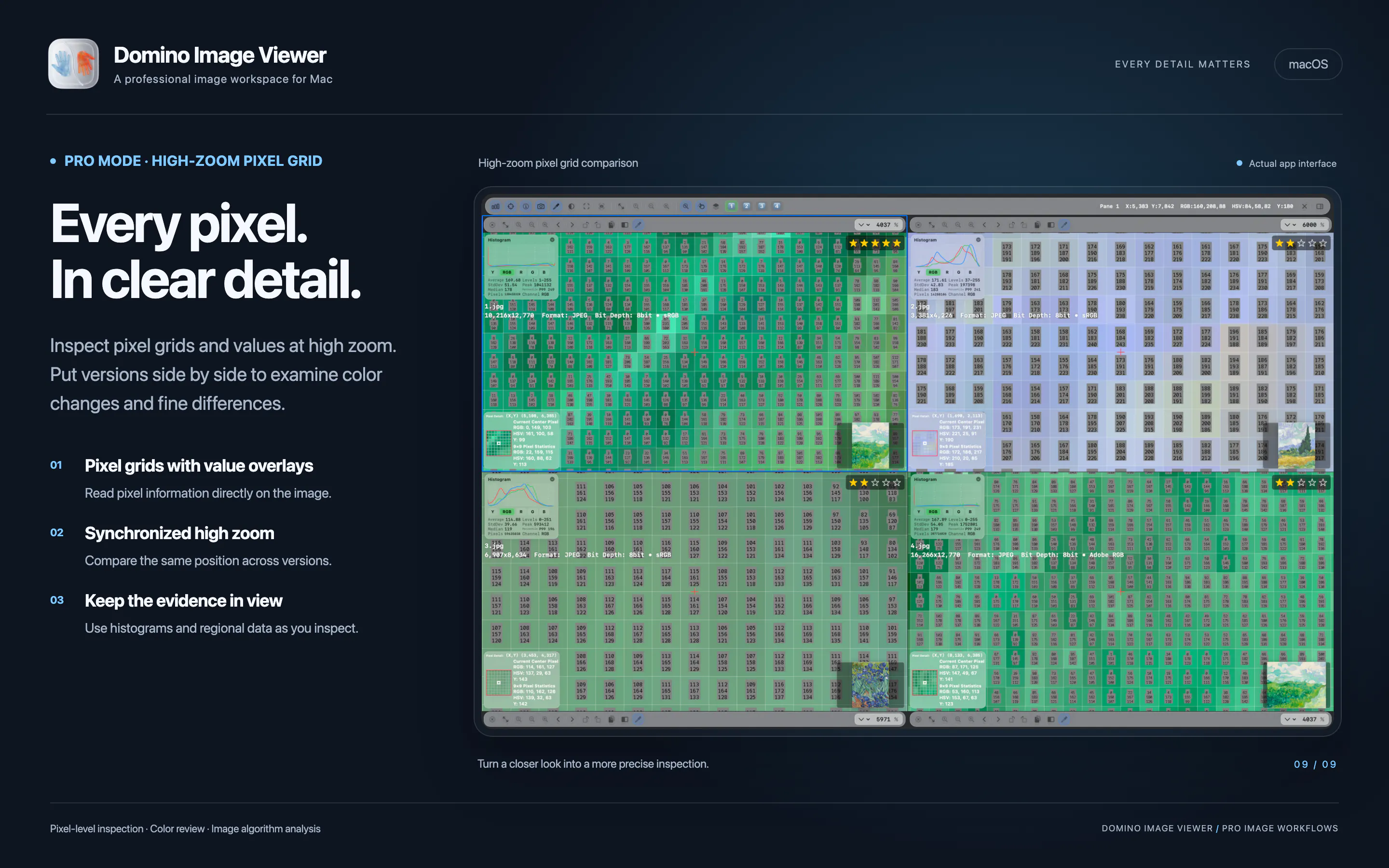Toggle the highlighted magnifier sync button in main toolbar
1389x868 pixels.
click(x=685, y=206)
